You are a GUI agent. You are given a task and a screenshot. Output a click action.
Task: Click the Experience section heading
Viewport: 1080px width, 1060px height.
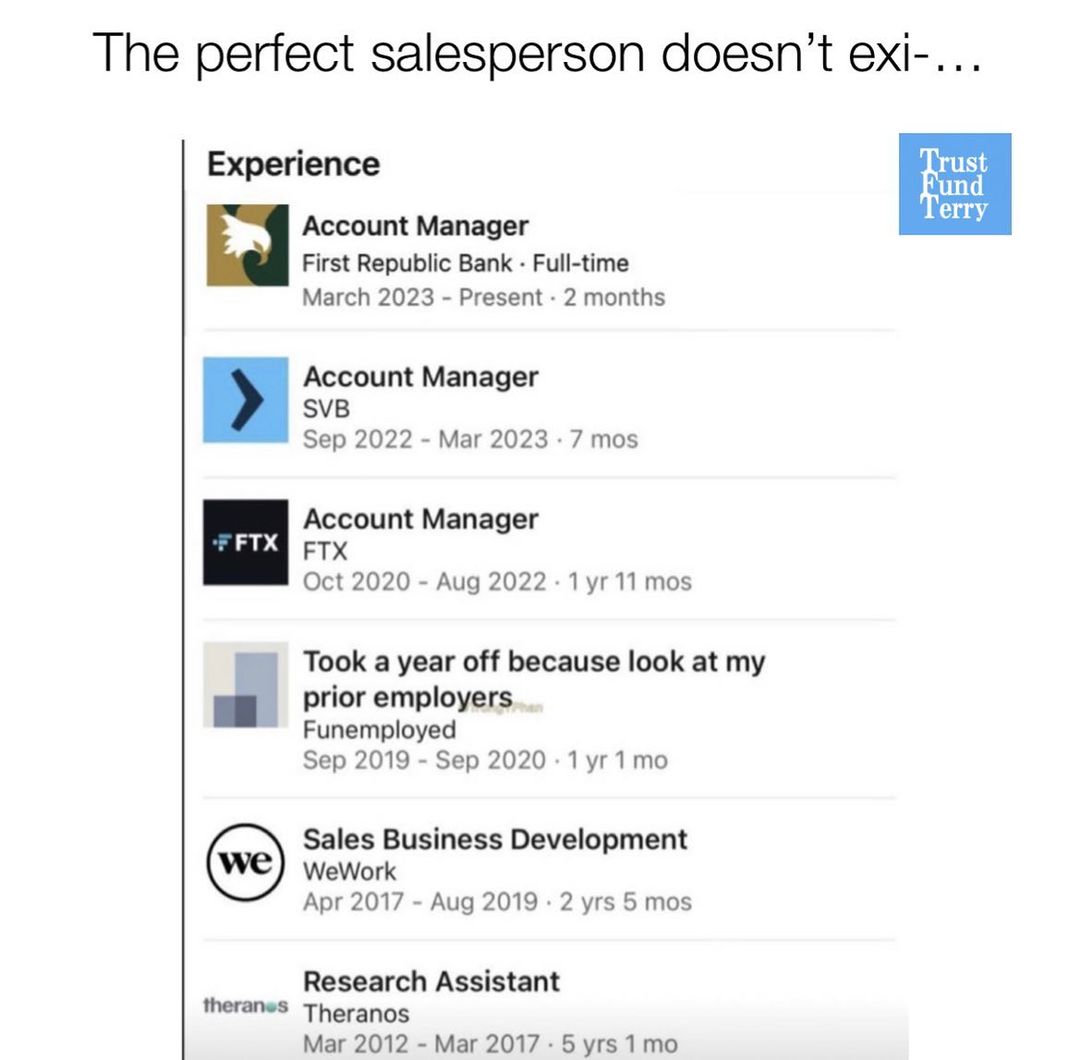(293, 165)
